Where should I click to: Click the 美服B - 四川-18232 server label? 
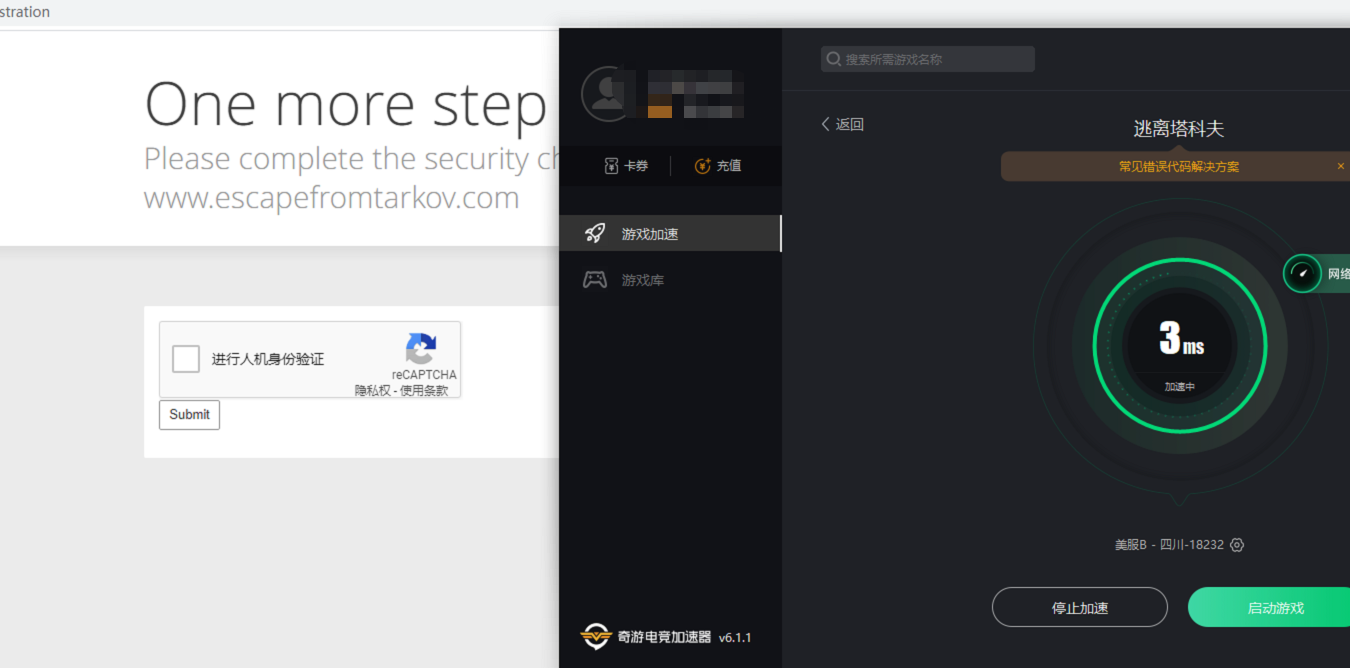pos(1169,545)
